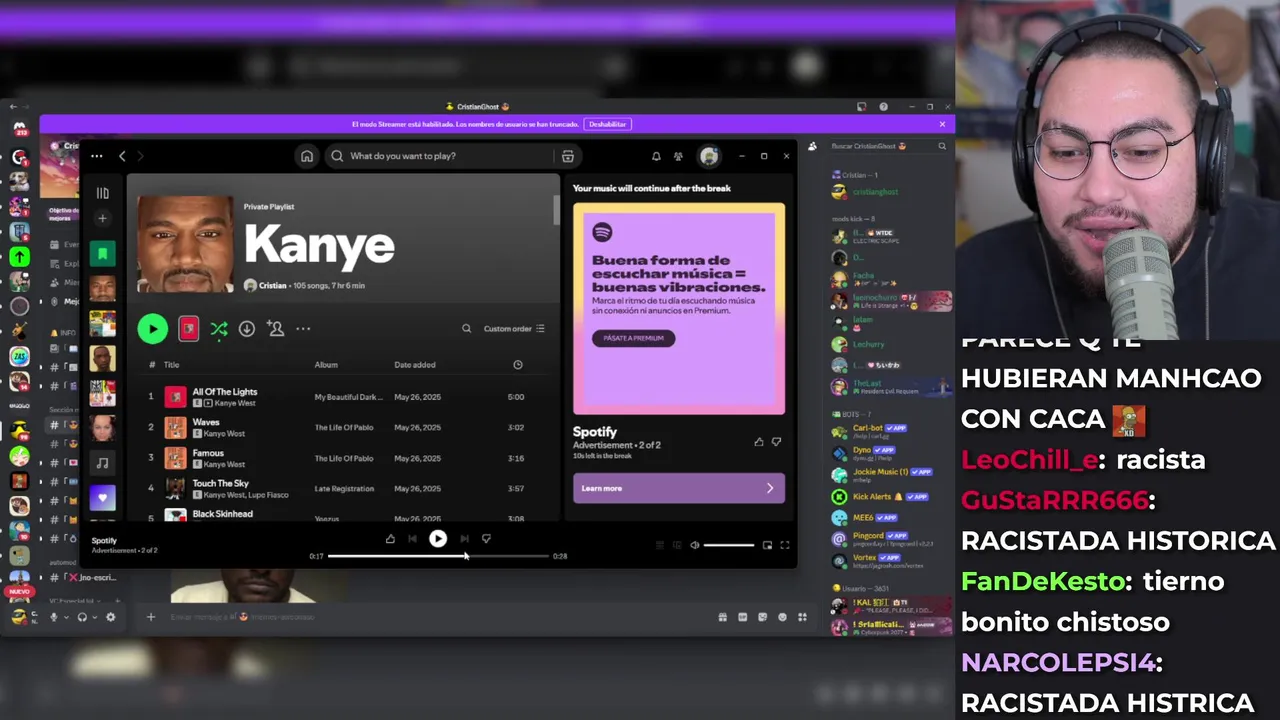The width and height of the screenshot is (1280, 720).
Task: Click the Title column header
Action: tap(171, 365)
